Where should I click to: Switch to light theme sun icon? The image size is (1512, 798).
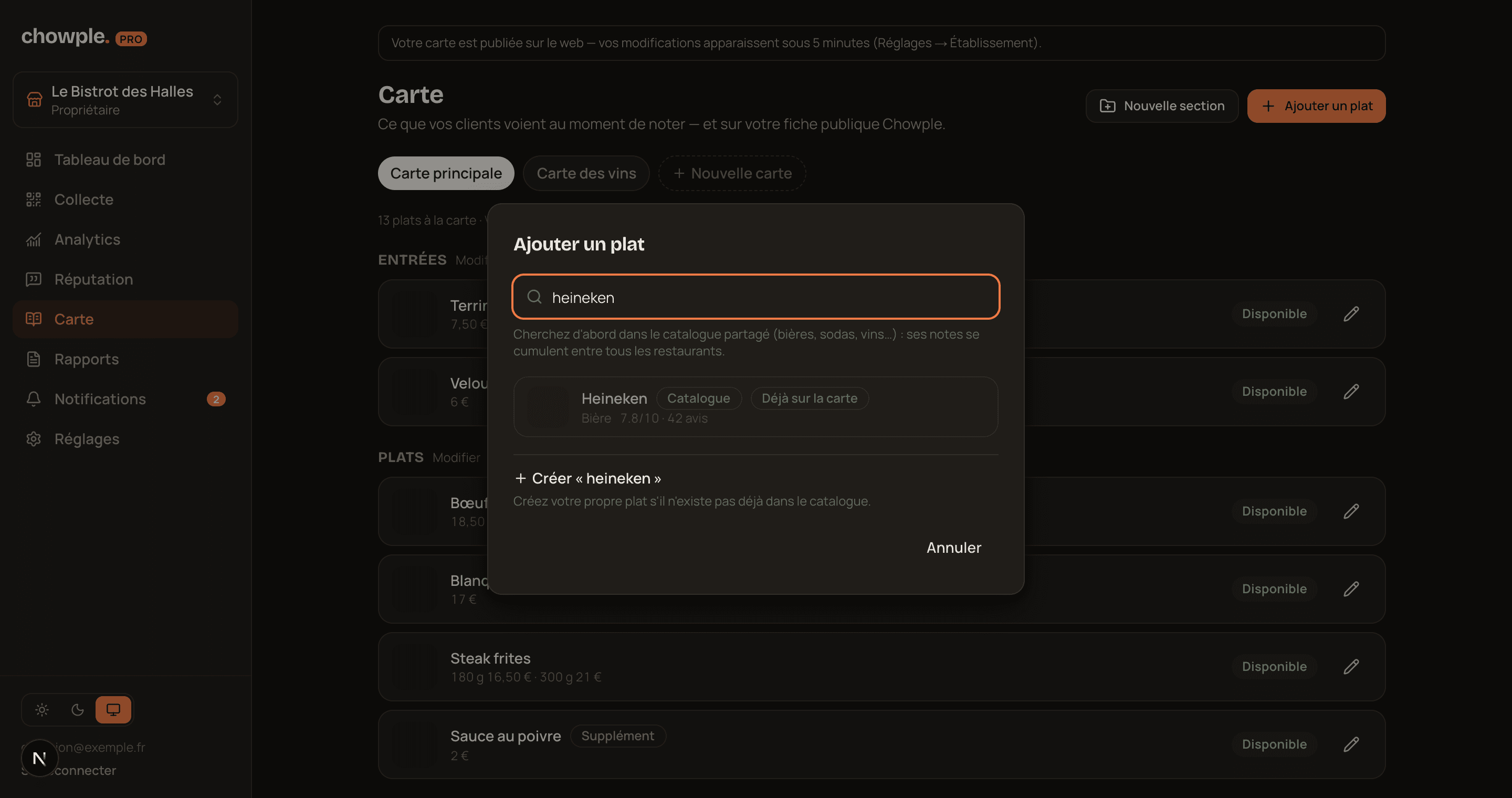tap(41, 710)
